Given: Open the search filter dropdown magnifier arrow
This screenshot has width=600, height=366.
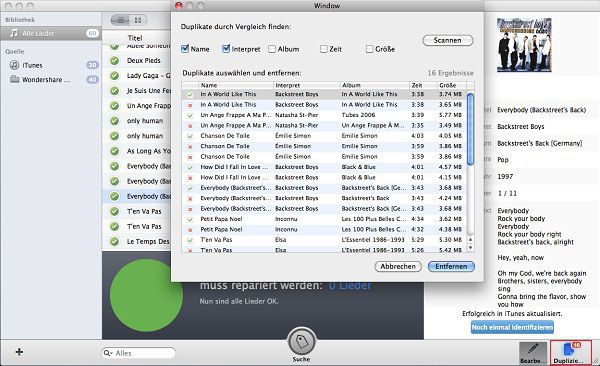Looking at the screenshot, I should tap(107, 353).
